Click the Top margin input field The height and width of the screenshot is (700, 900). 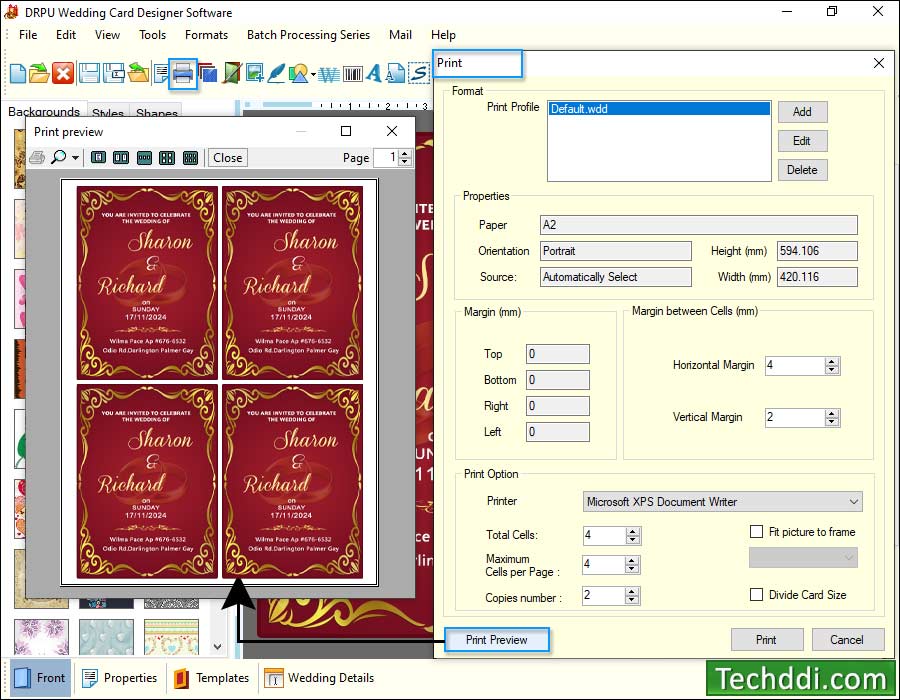coord(557,354)
